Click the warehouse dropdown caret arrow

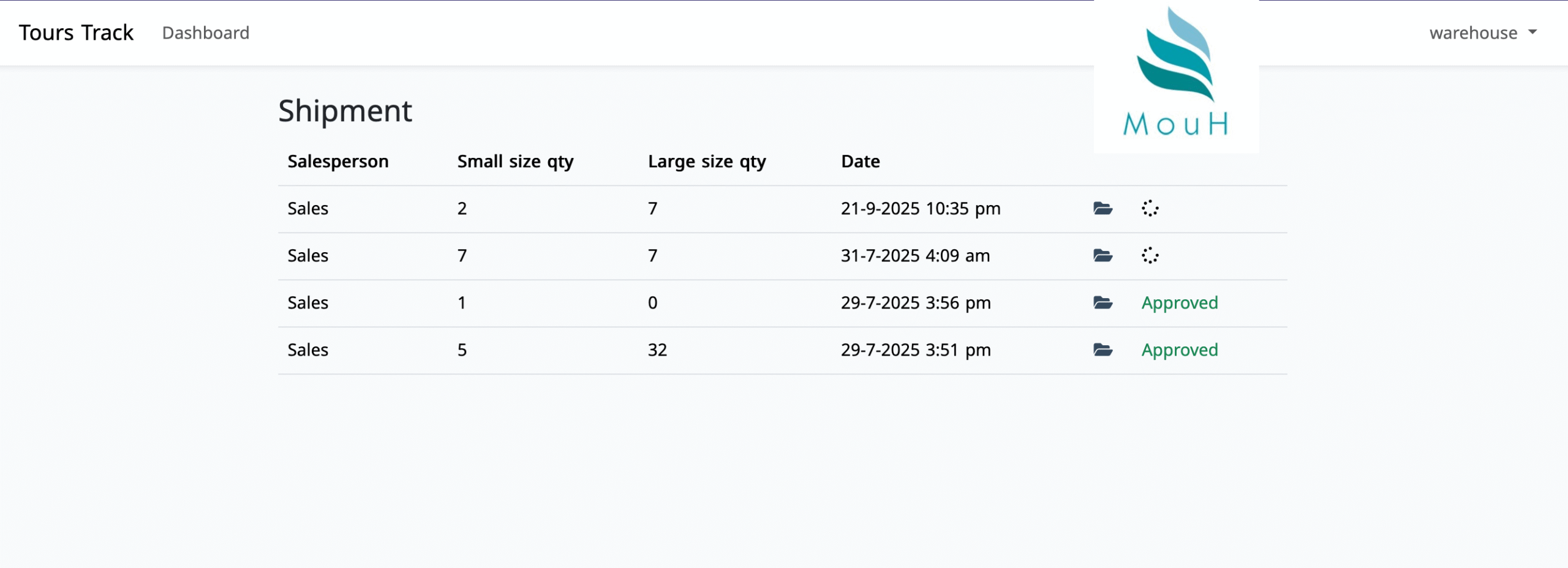tap(1532, 32)
